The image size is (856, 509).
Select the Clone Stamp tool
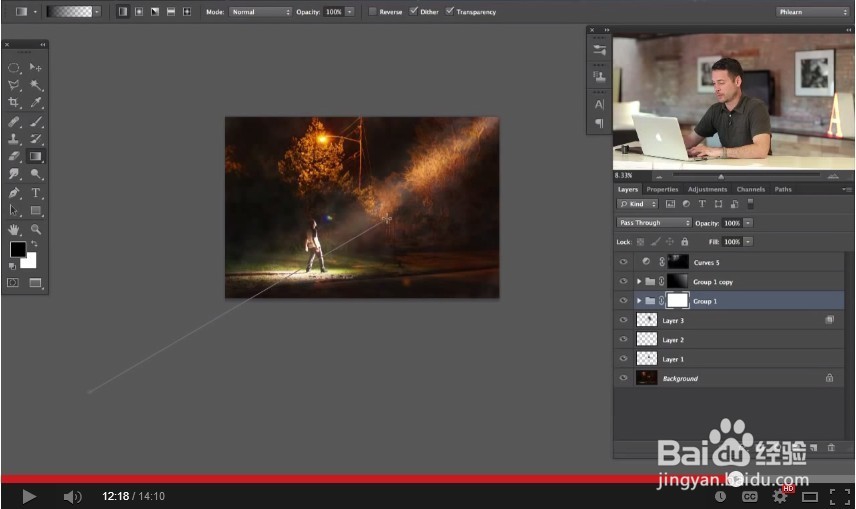point(14,139)
